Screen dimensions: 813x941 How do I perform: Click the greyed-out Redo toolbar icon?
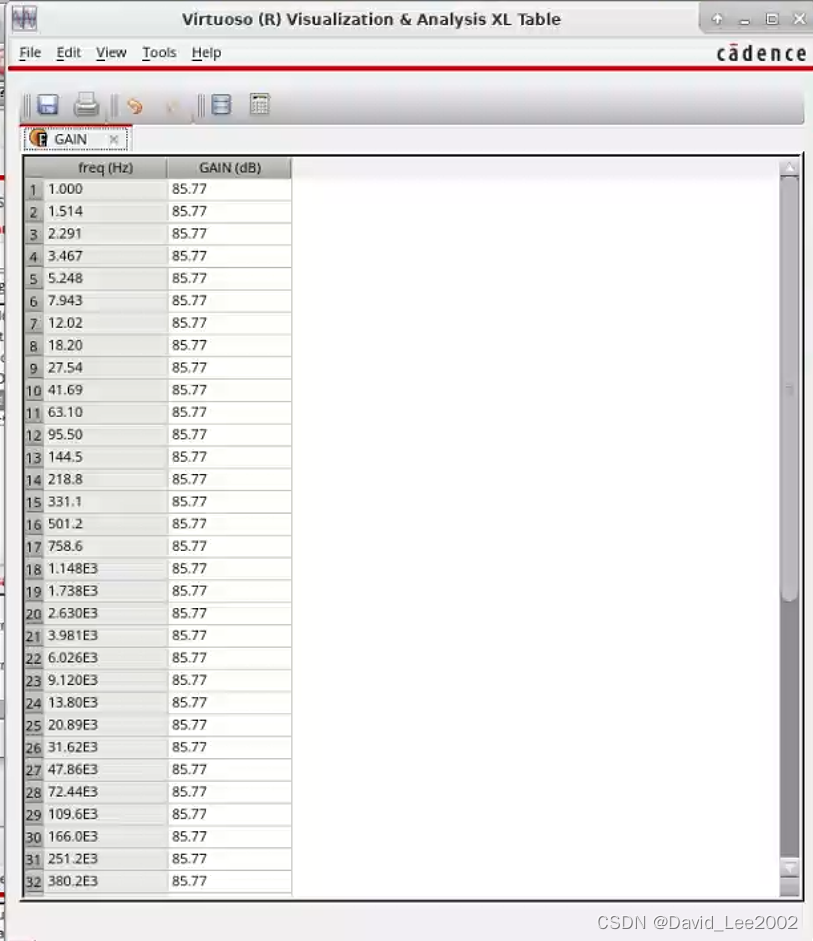click(x=172, y=107)
